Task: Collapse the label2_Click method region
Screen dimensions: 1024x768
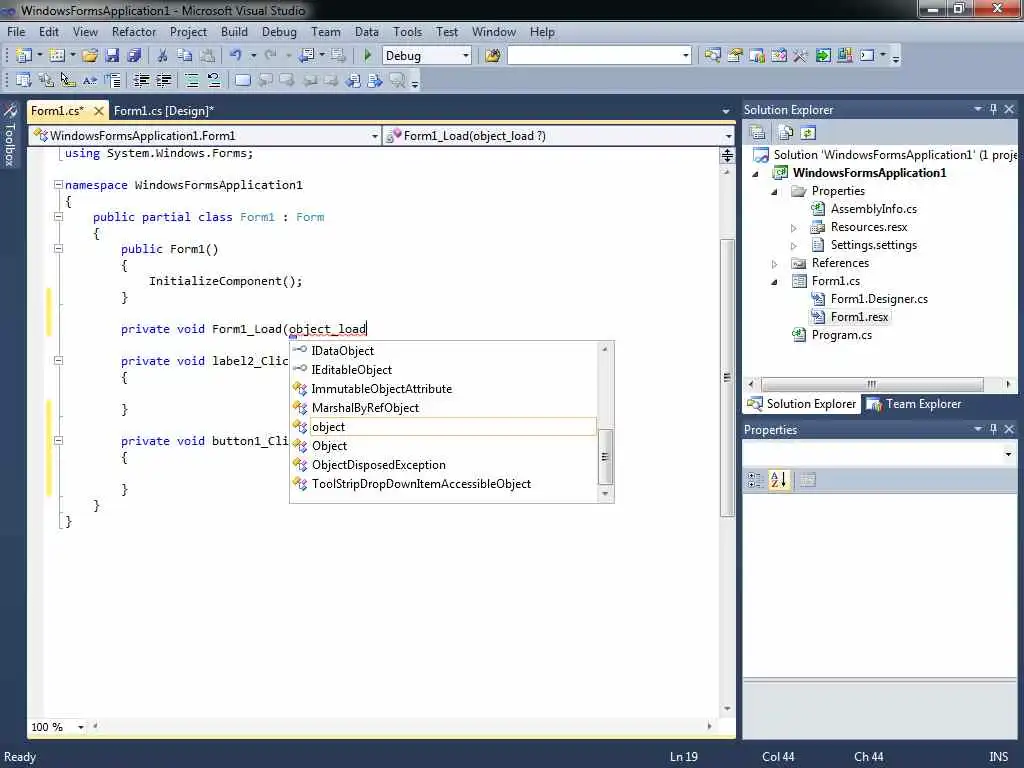Action: (58, 360)
